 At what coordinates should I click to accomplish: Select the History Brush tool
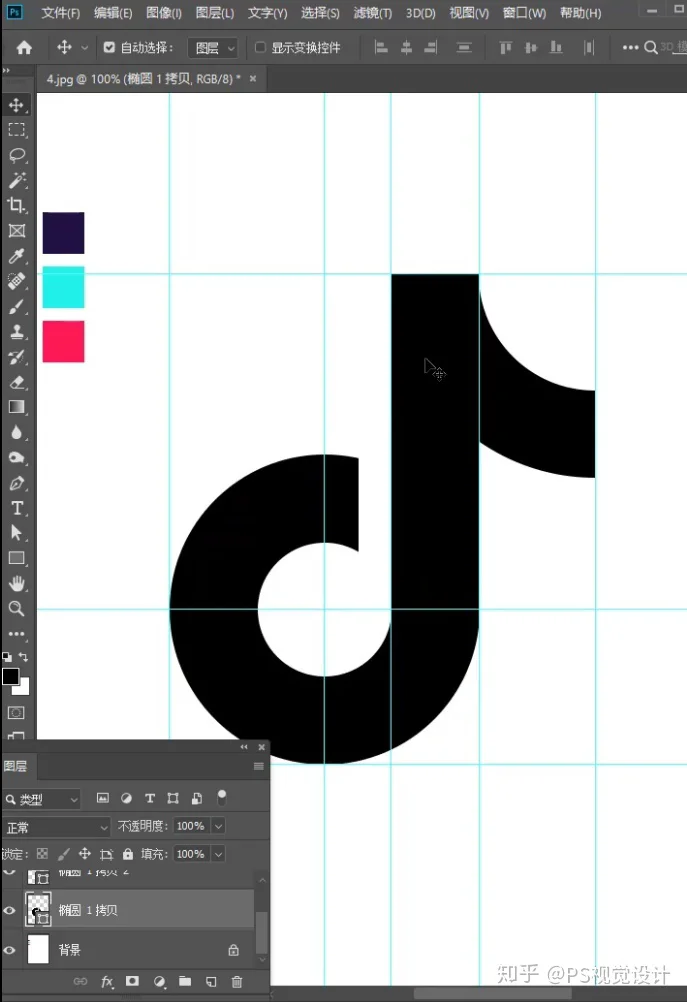coord(17,357)
